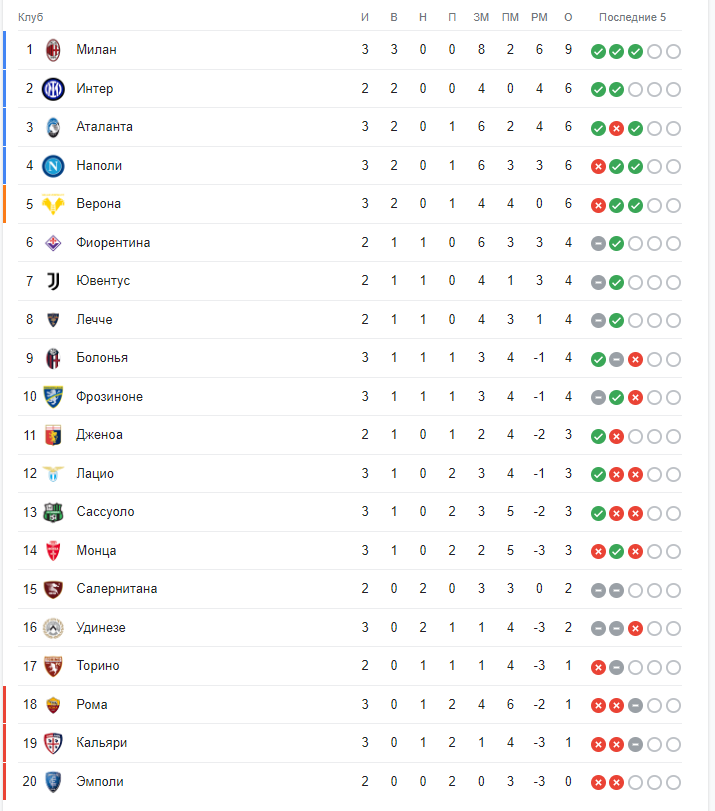Click the Рома club crest
The width and height of the screenshot is (715, 811).
coord(53,705)
